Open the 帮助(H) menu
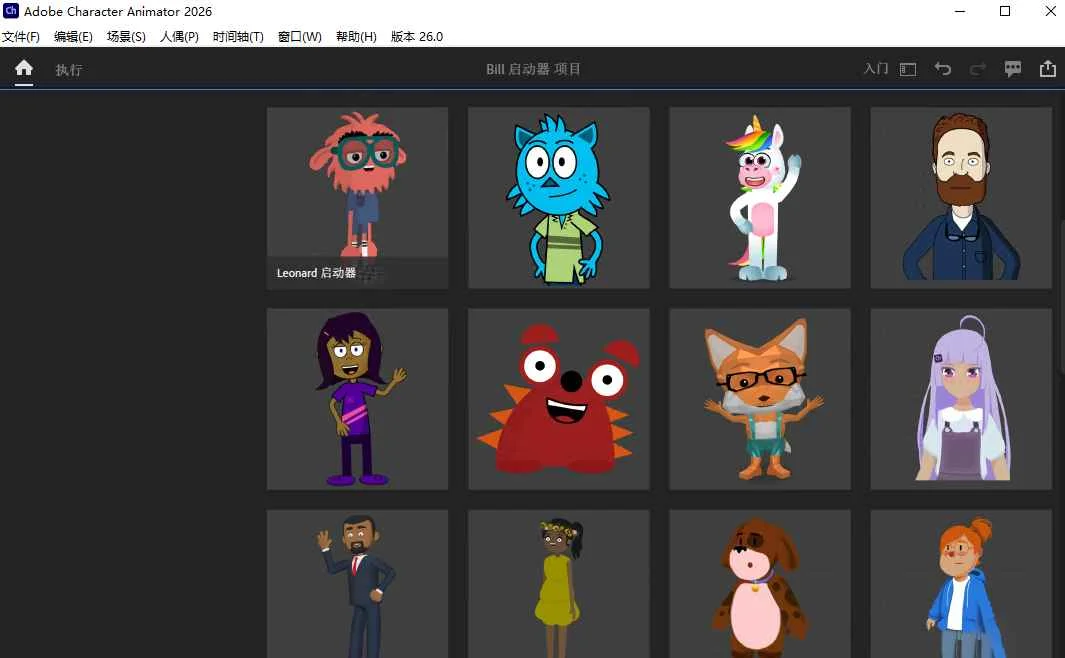 point(356,37)
